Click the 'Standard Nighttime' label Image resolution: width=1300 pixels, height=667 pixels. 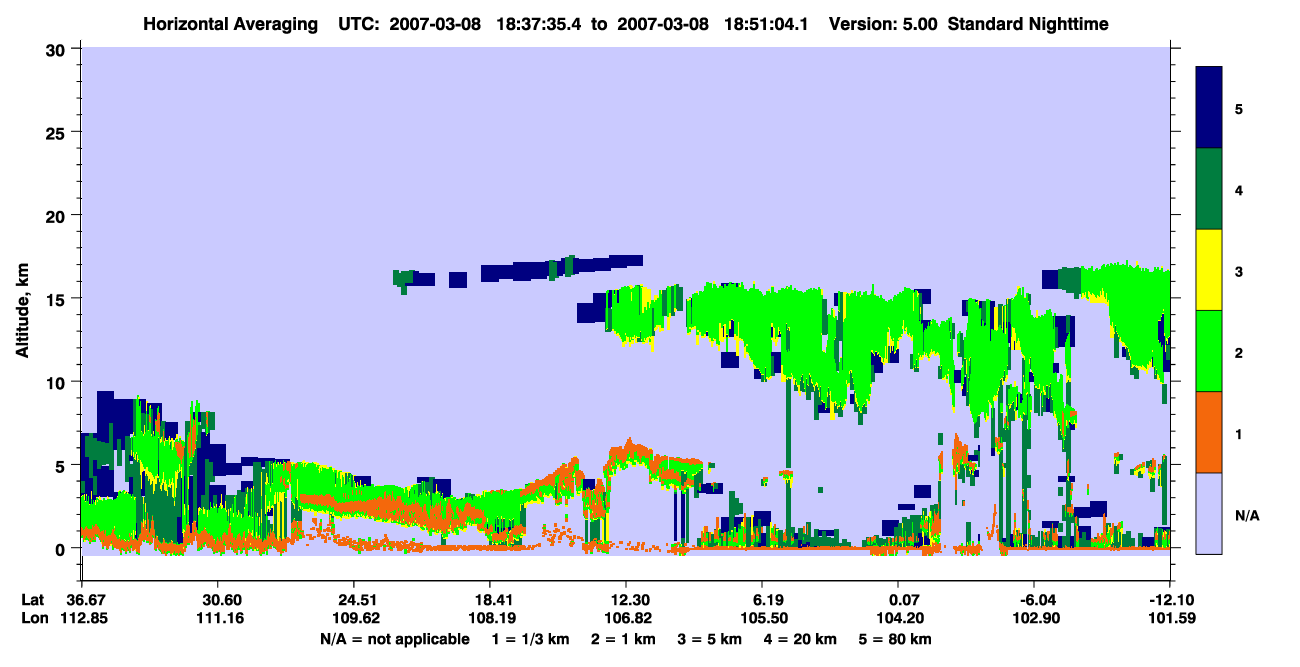[1027, 24]
